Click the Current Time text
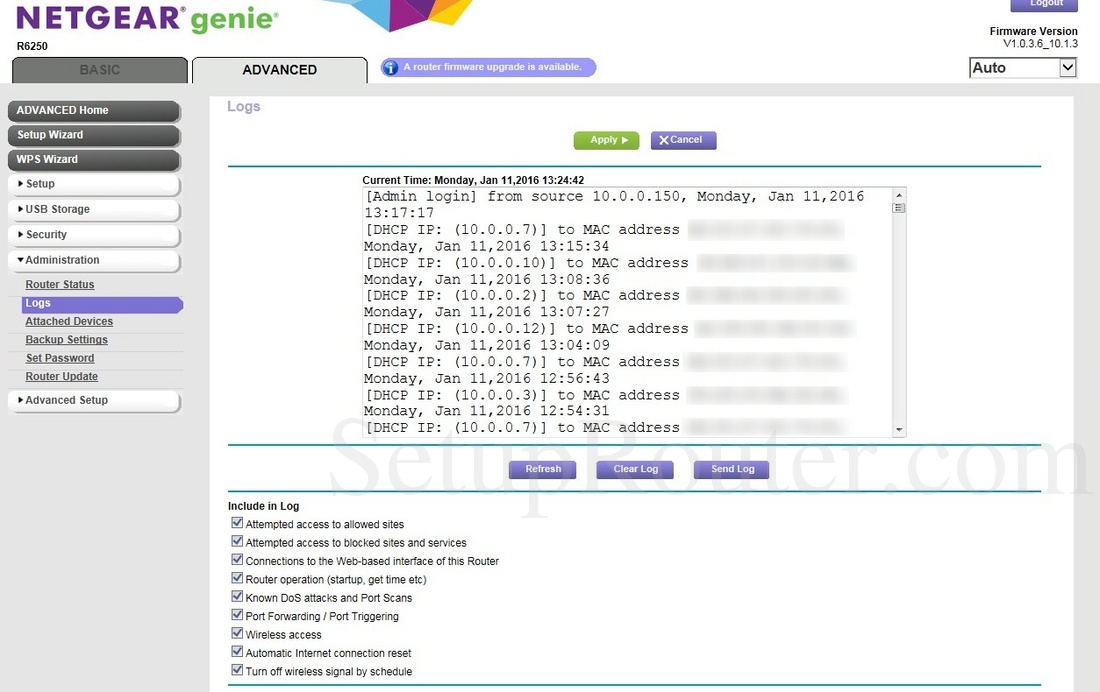Screen dimensions: 1100x692 473,180
